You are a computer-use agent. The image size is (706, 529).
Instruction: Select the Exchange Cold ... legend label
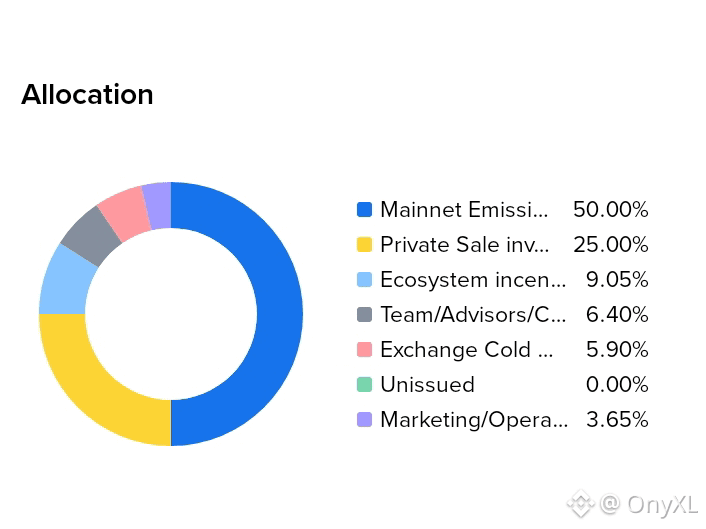466,350
